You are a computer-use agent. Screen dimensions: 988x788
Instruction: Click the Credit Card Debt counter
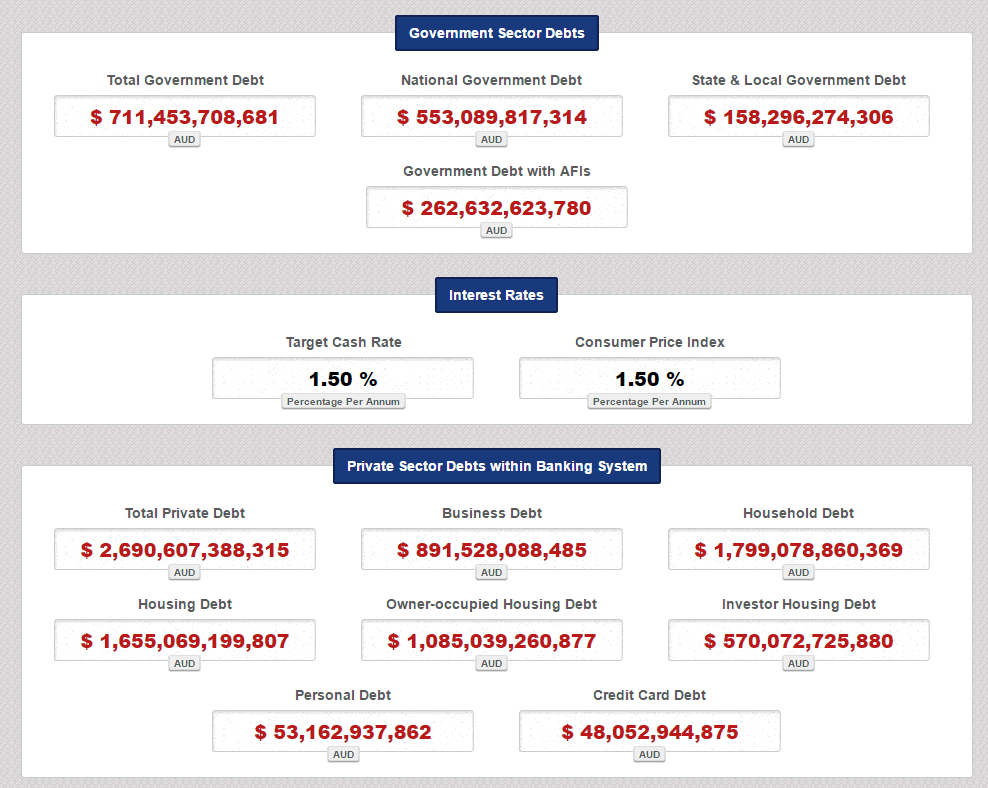(x=649, y=732)
